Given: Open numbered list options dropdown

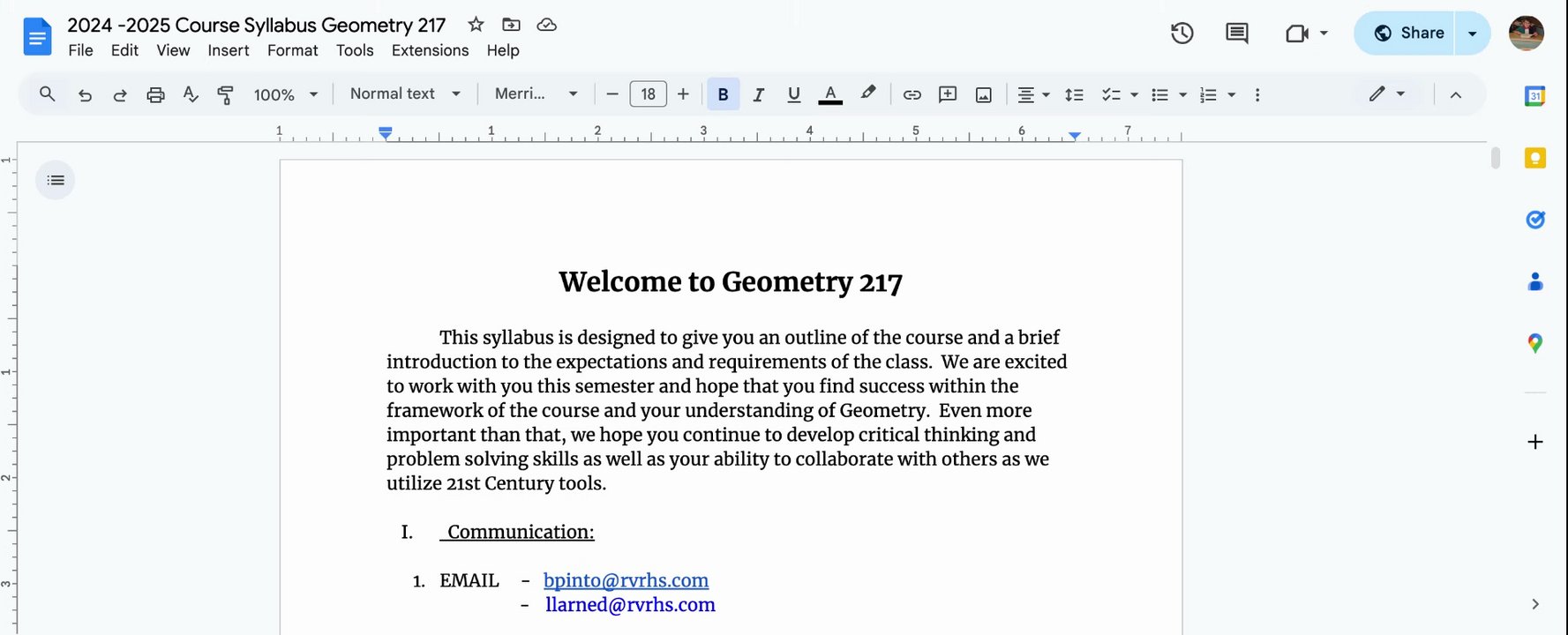Looking at the screenshot, I should [x=1218, y=94].
